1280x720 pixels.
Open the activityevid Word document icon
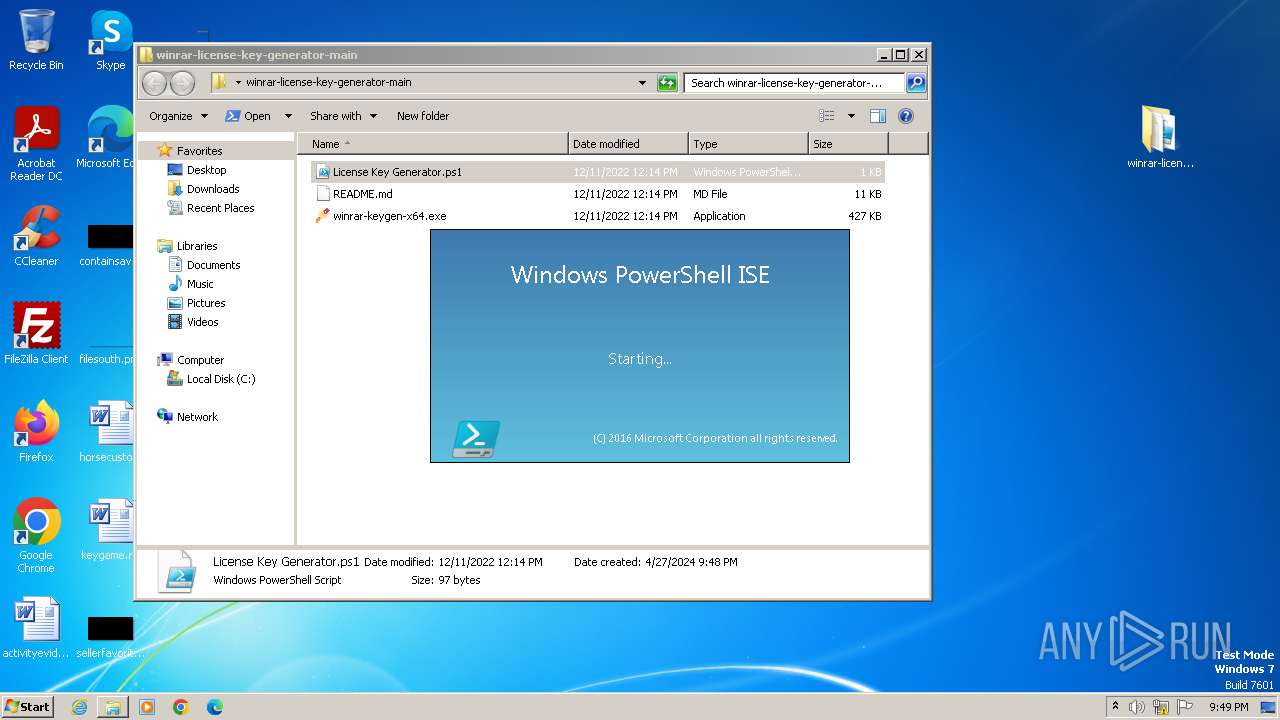click(36, 628)
